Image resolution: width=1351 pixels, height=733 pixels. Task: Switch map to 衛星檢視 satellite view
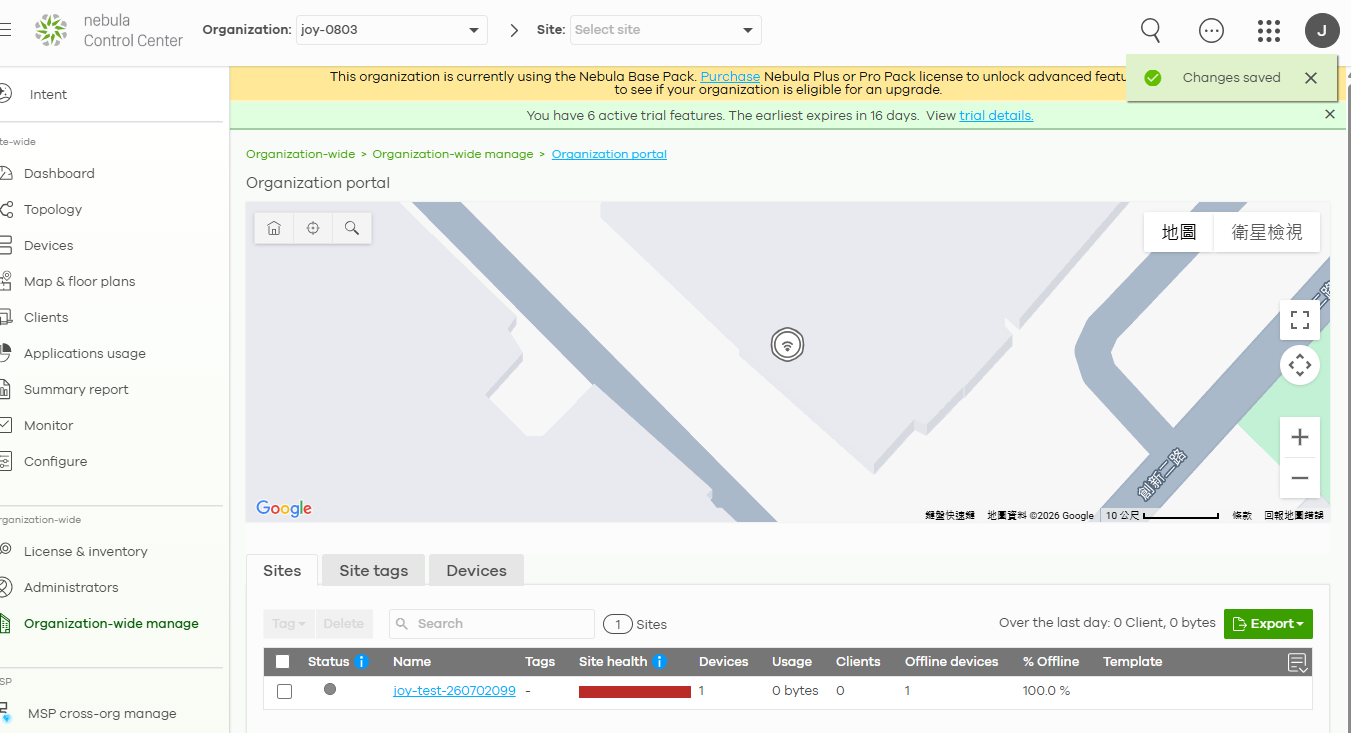click(1267, 232)
